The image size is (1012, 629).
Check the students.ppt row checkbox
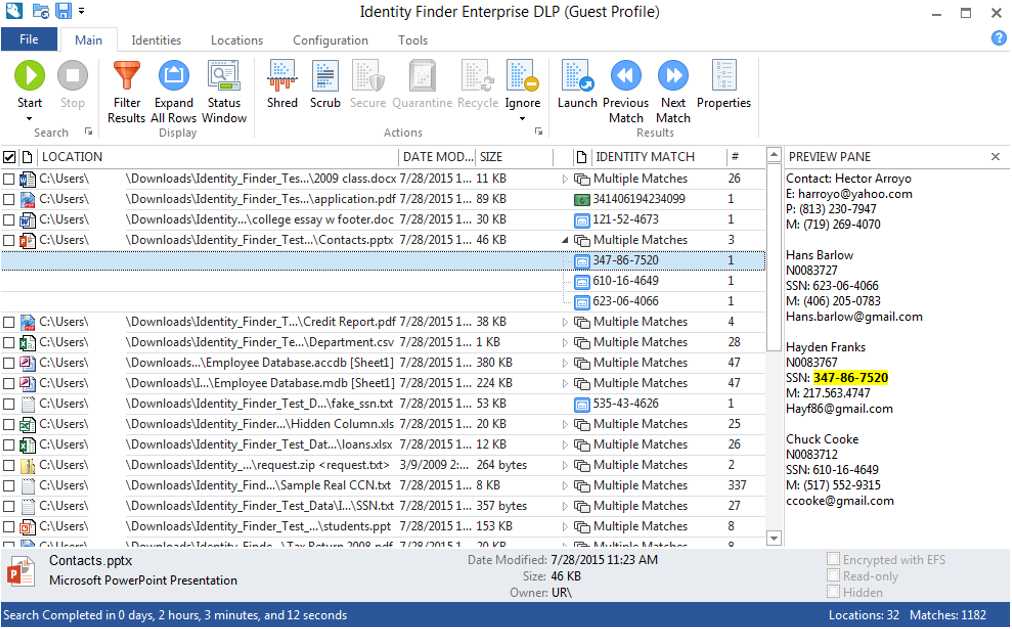8,526
